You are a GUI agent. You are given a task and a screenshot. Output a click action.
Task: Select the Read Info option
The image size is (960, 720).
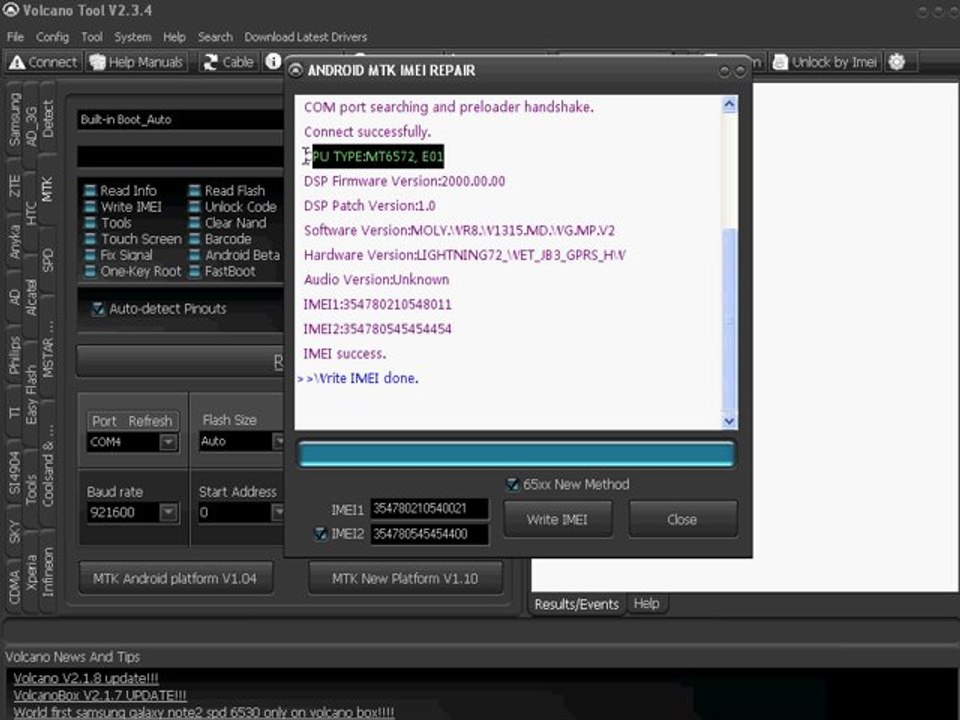[120, 190]
